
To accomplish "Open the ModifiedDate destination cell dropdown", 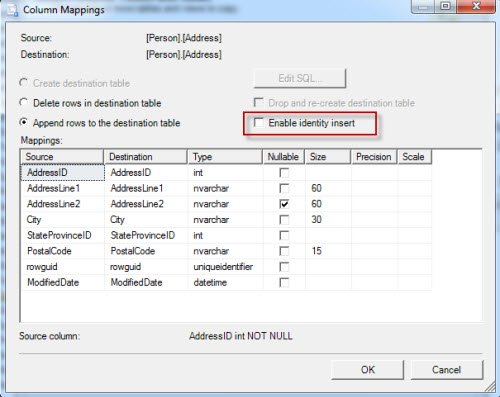I will [x=146, y=282].
